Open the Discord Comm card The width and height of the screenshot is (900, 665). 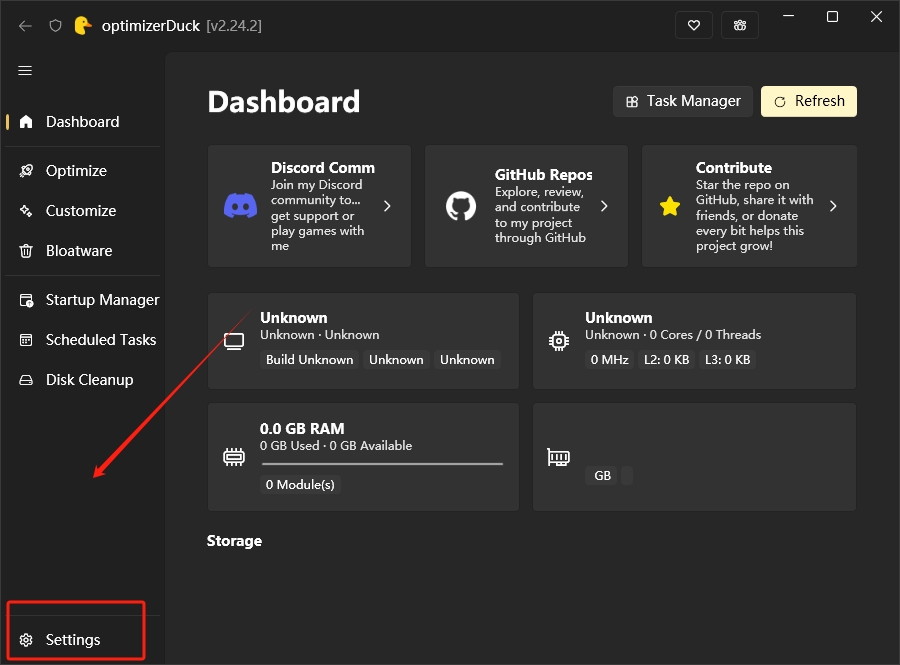(x=309, y=206)
